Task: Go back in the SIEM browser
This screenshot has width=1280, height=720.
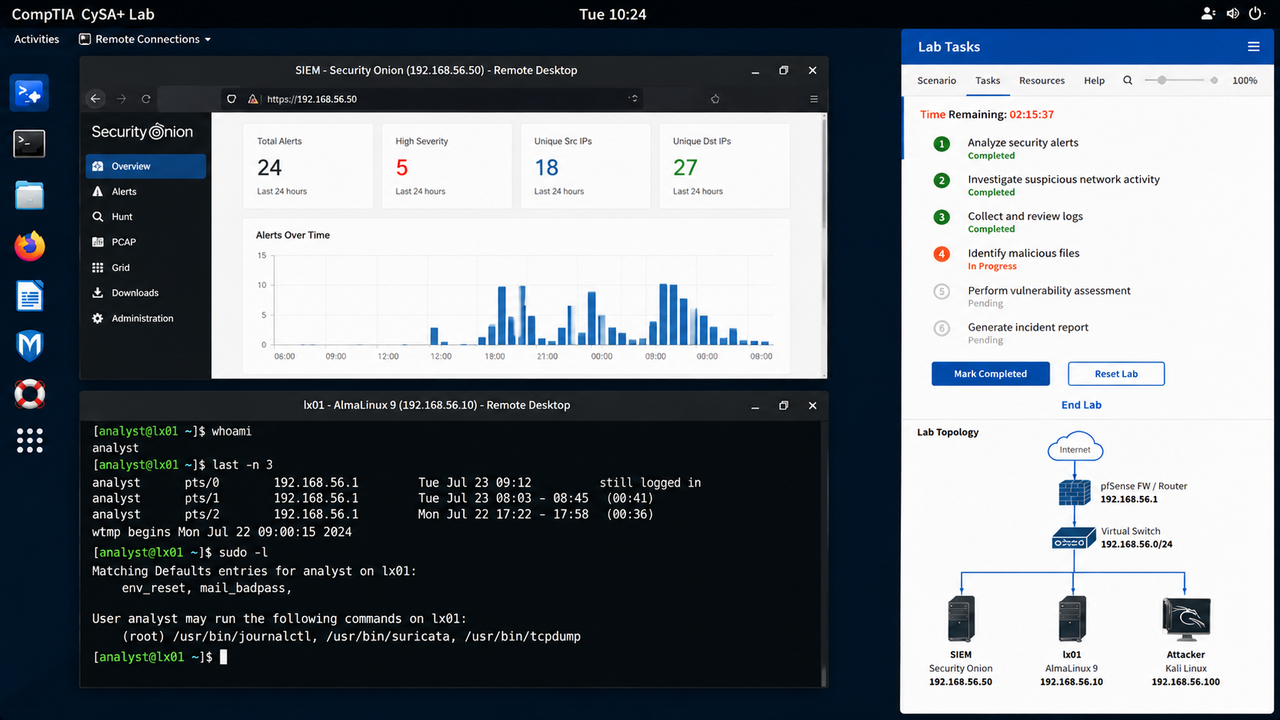Action: 96,99
